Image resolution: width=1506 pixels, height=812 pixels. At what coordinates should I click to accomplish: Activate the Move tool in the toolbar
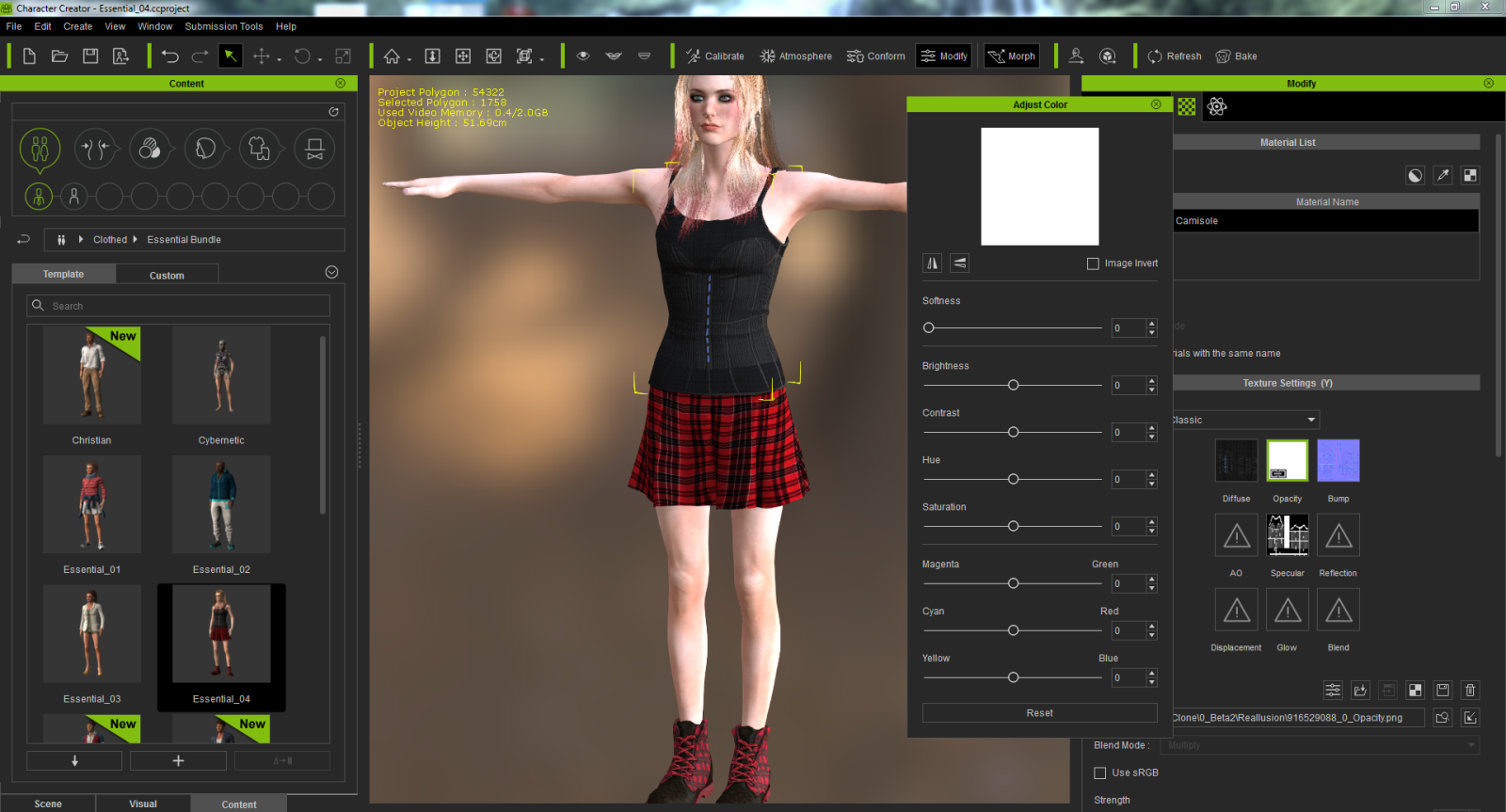262,56
